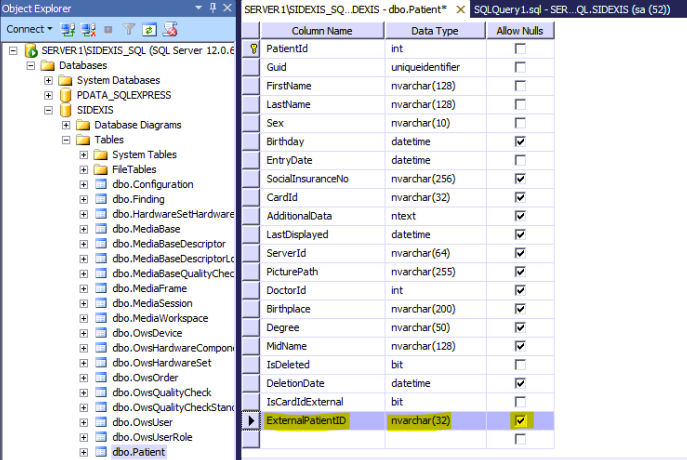Image resolution: width=687 pixels, height=460 pixels.
Task: Collapse the Tables node
Action: pos(66,140)
